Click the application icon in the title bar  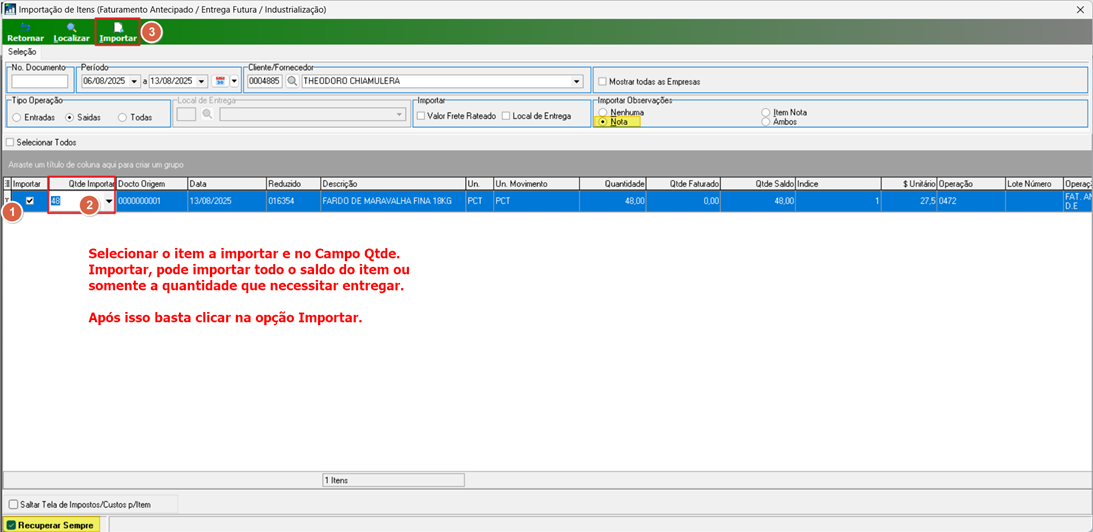coord(10,10)
